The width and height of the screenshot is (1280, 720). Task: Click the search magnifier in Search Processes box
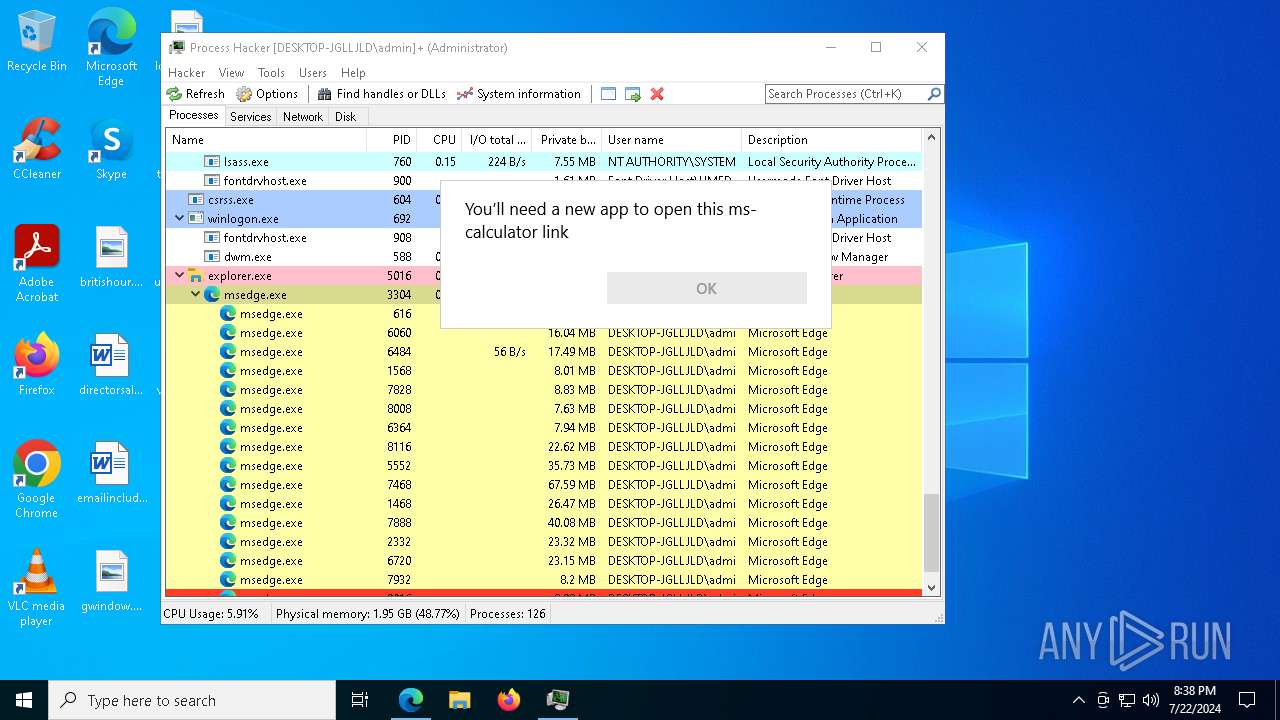[934, 94]
